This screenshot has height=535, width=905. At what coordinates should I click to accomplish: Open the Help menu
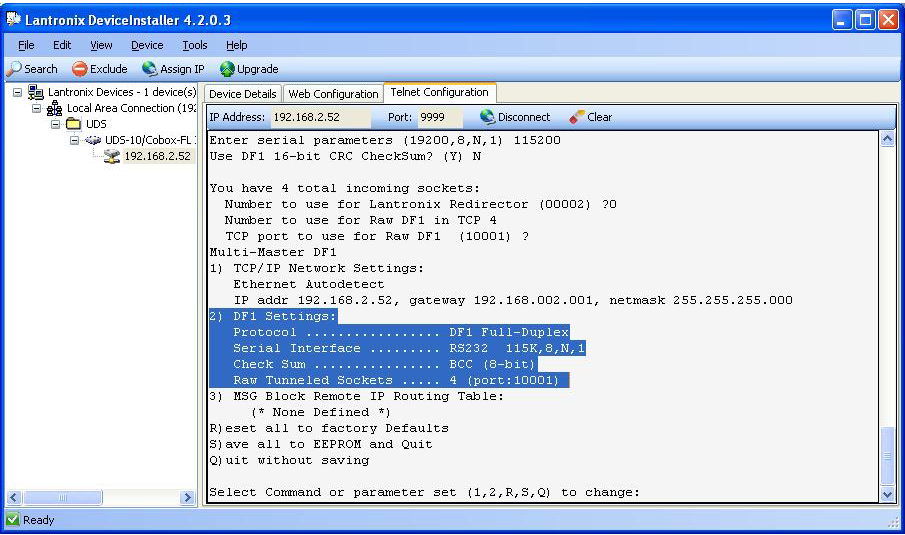pyautogui.click(x=237, y=45)
